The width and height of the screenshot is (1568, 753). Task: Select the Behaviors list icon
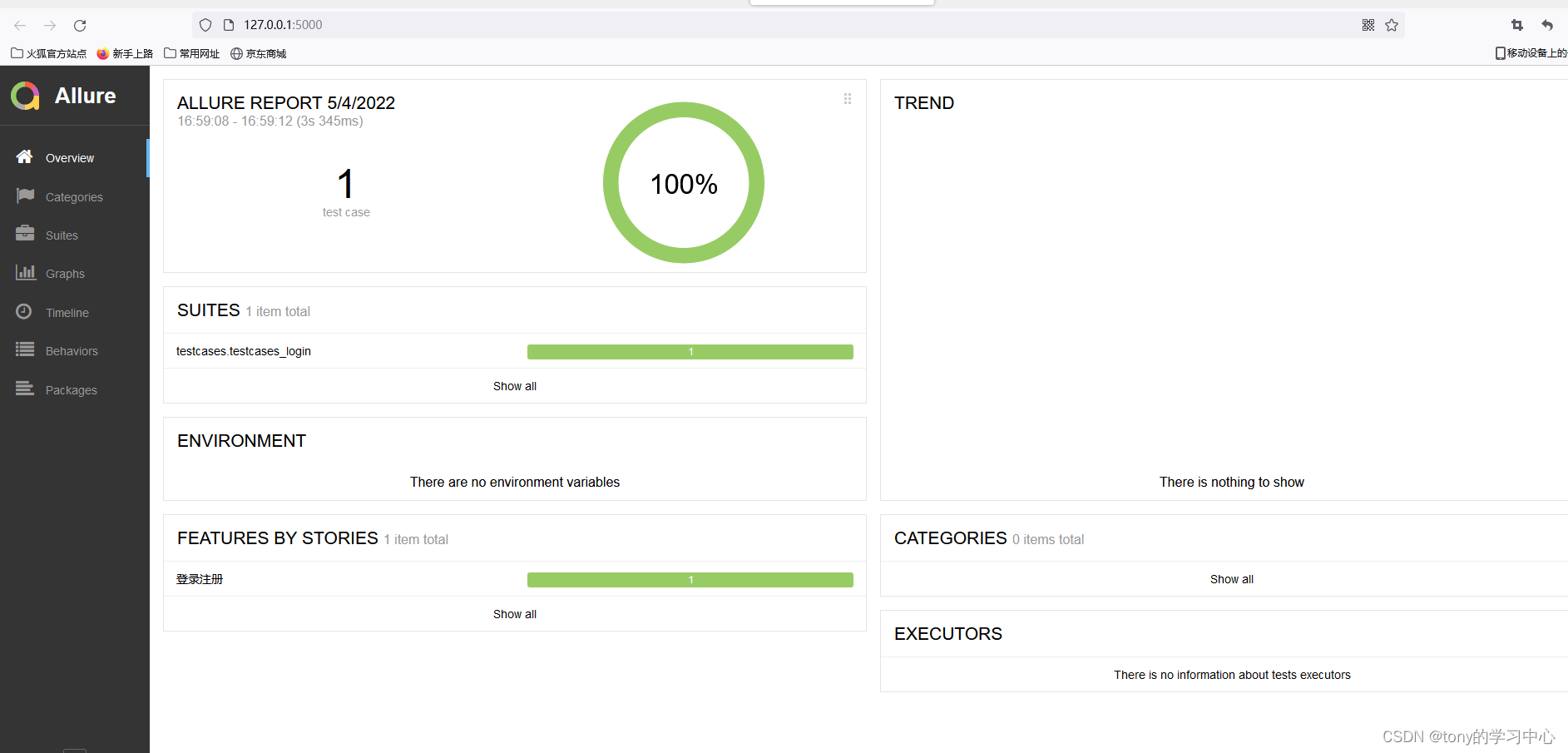(25, 350)
